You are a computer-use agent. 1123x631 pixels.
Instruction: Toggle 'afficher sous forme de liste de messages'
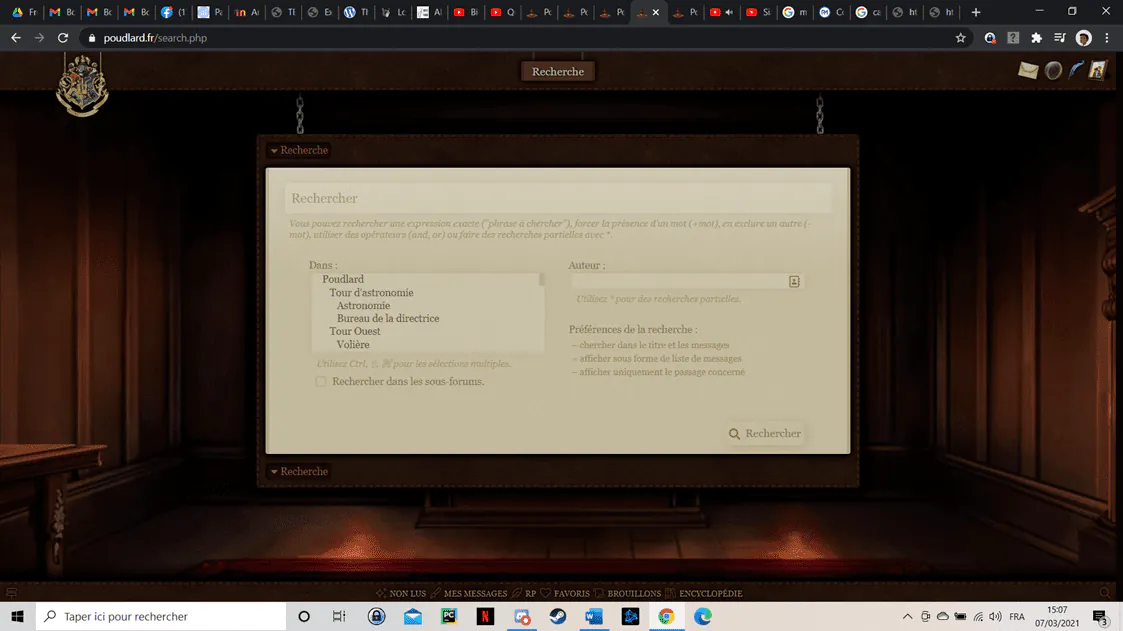point(660,359)
